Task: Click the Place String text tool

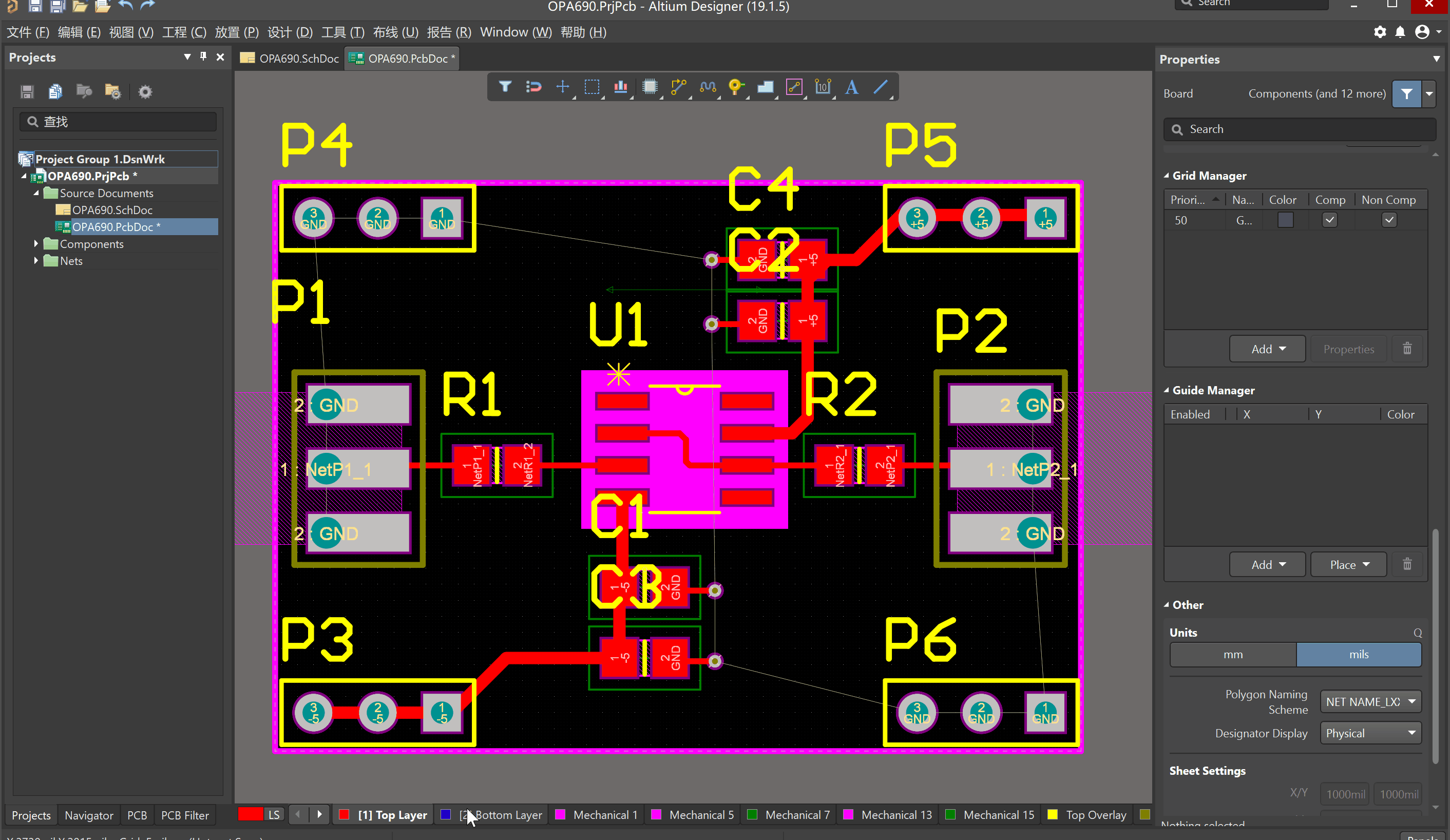Action: pyautogui.click(x=852, y=87)
